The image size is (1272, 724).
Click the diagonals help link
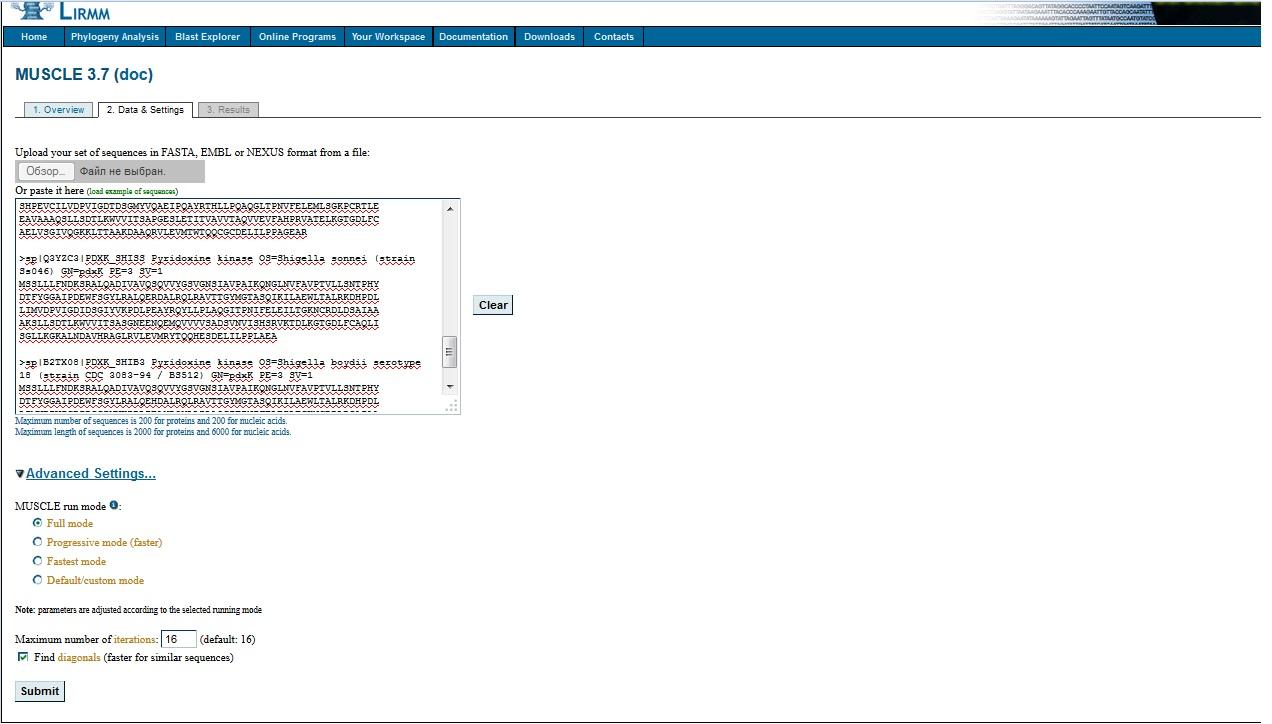(79, 658)
